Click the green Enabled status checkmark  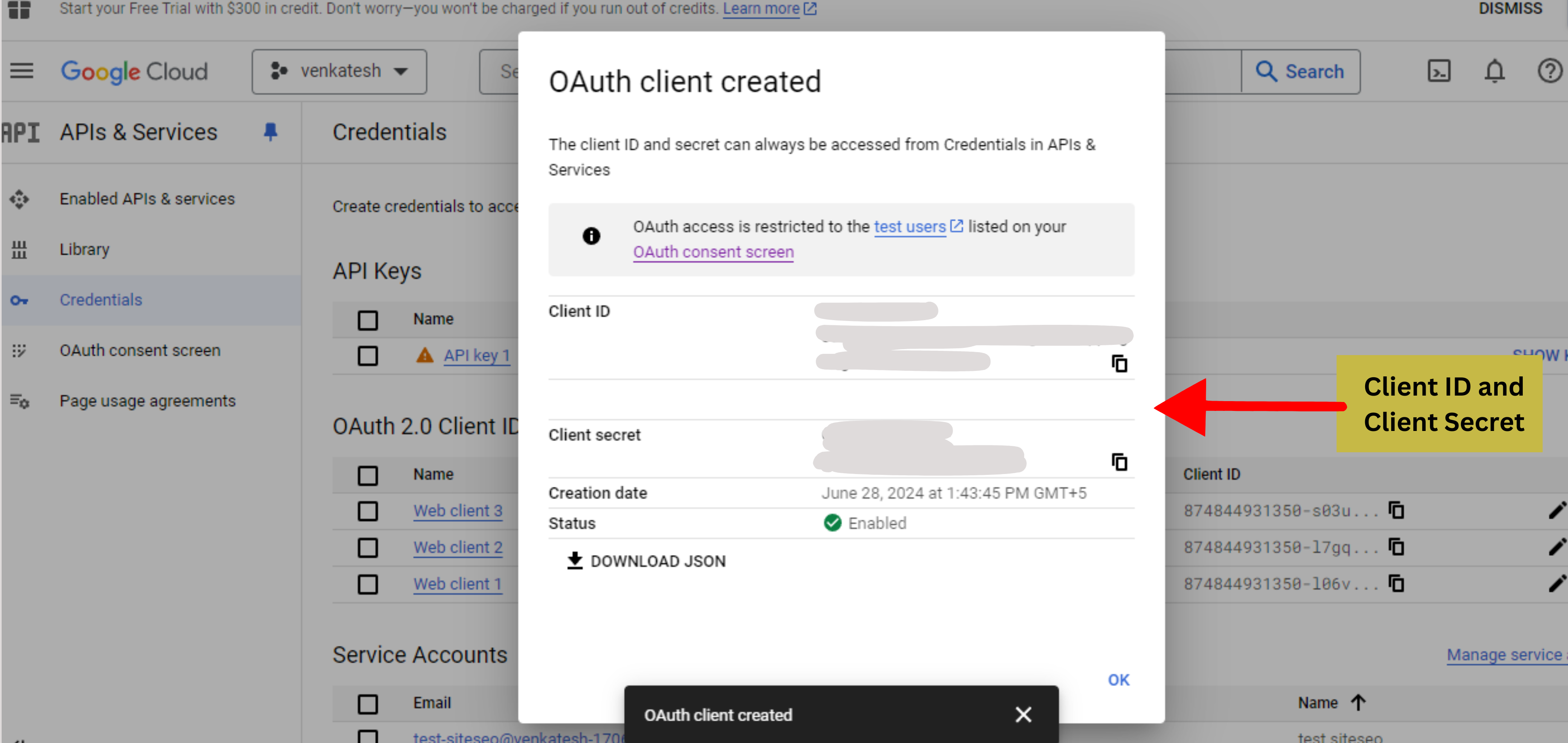tap(832, 523)
